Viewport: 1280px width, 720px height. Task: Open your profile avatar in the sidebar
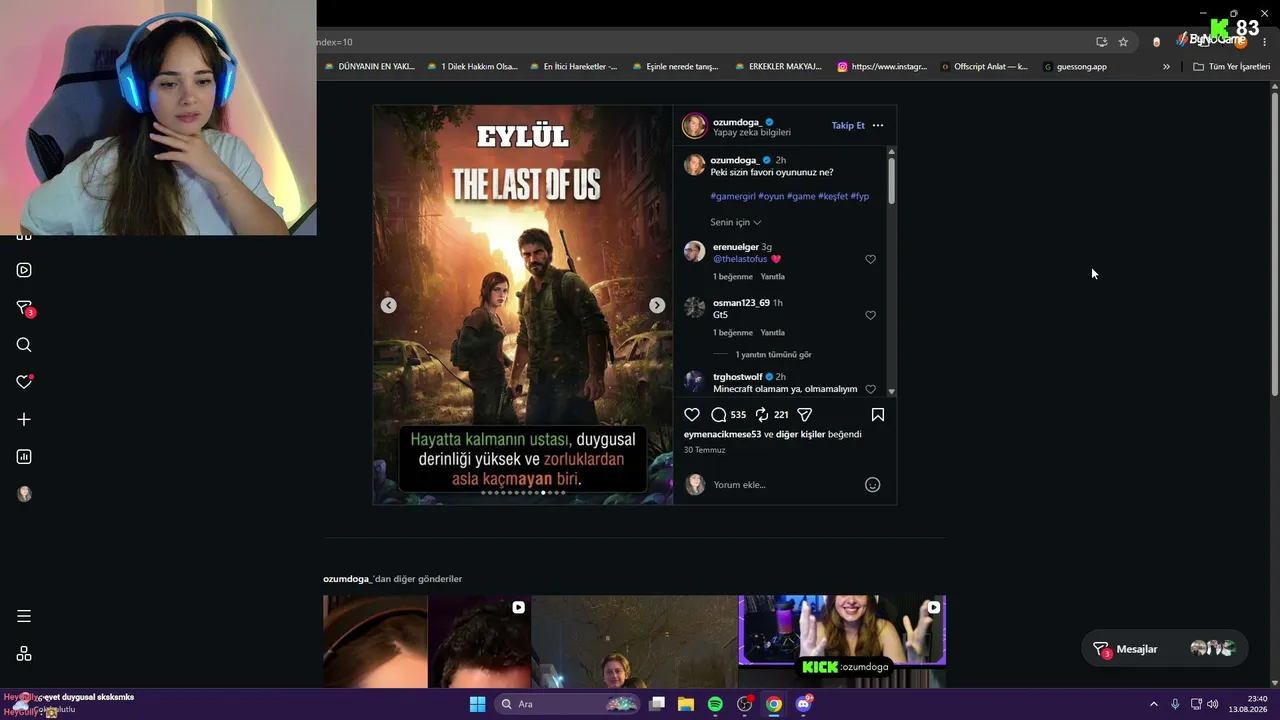tap(24, 494)
